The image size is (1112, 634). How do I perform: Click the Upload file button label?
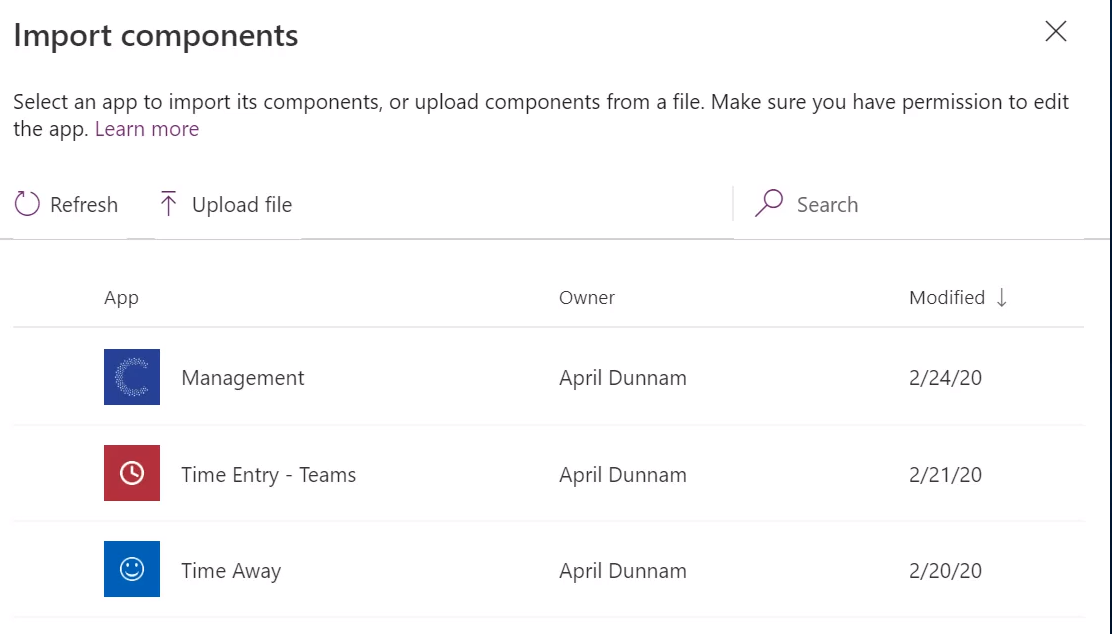(242, 205)
